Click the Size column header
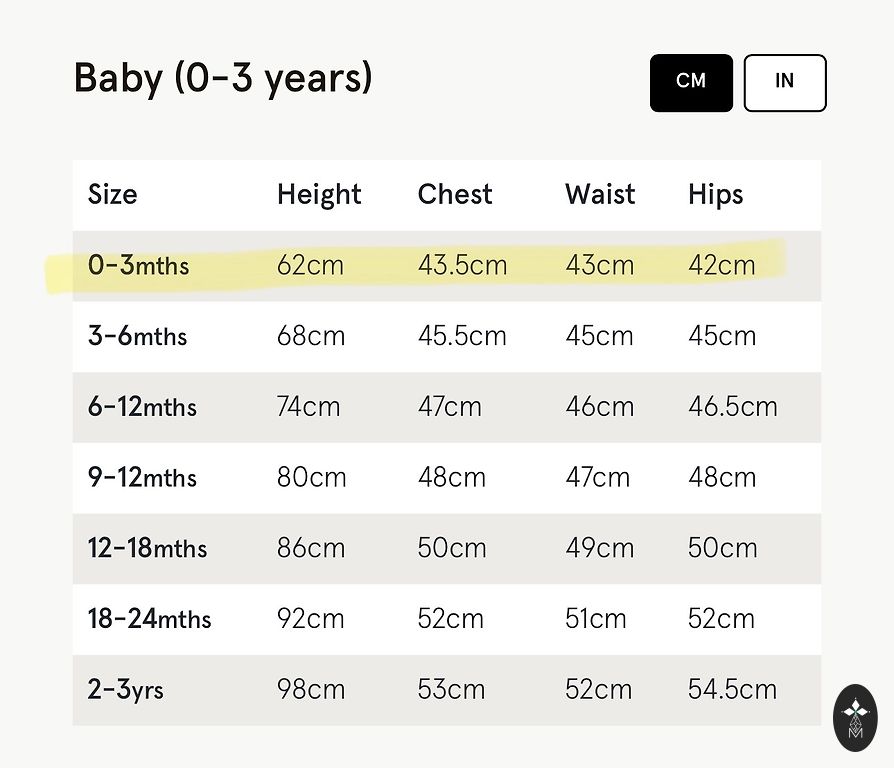Viewport: 894px width, 768px height. pyautogui.click(x=113, y=194)
